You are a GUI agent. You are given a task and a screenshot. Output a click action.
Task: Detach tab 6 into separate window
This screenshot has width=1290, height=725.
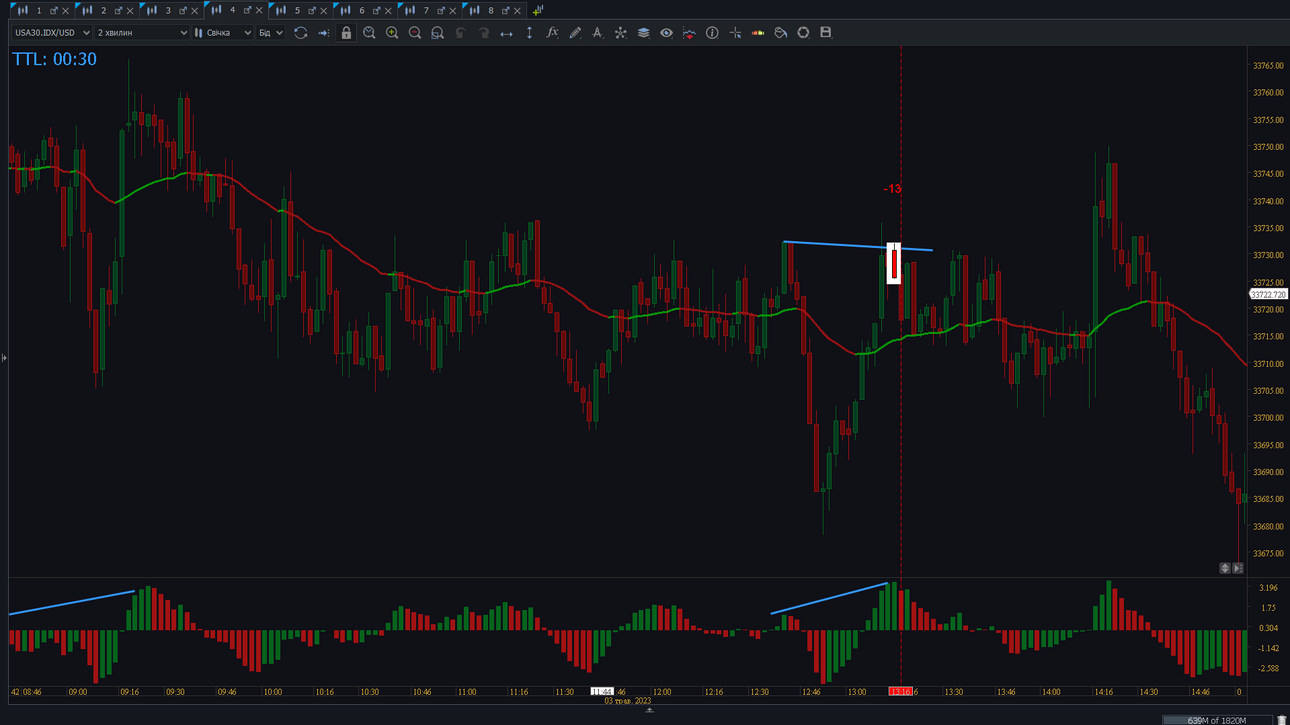coord(376,10)
